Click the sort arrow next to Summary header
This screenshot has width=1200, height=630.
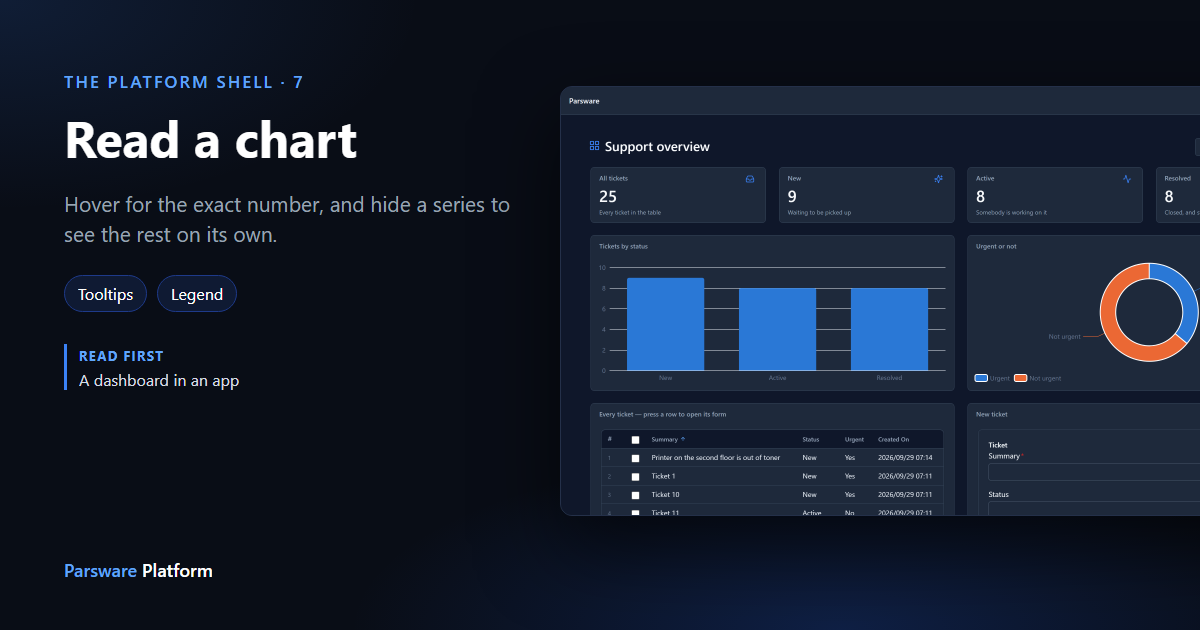coord(683,439)
